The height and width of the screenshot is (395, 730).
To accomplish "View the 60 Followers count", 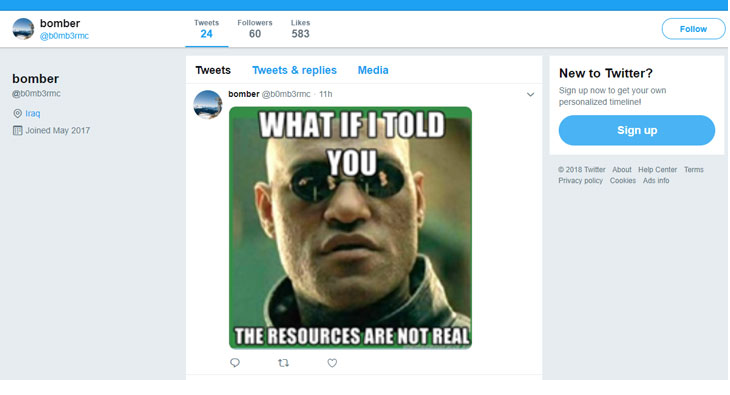I will (255, 29).
